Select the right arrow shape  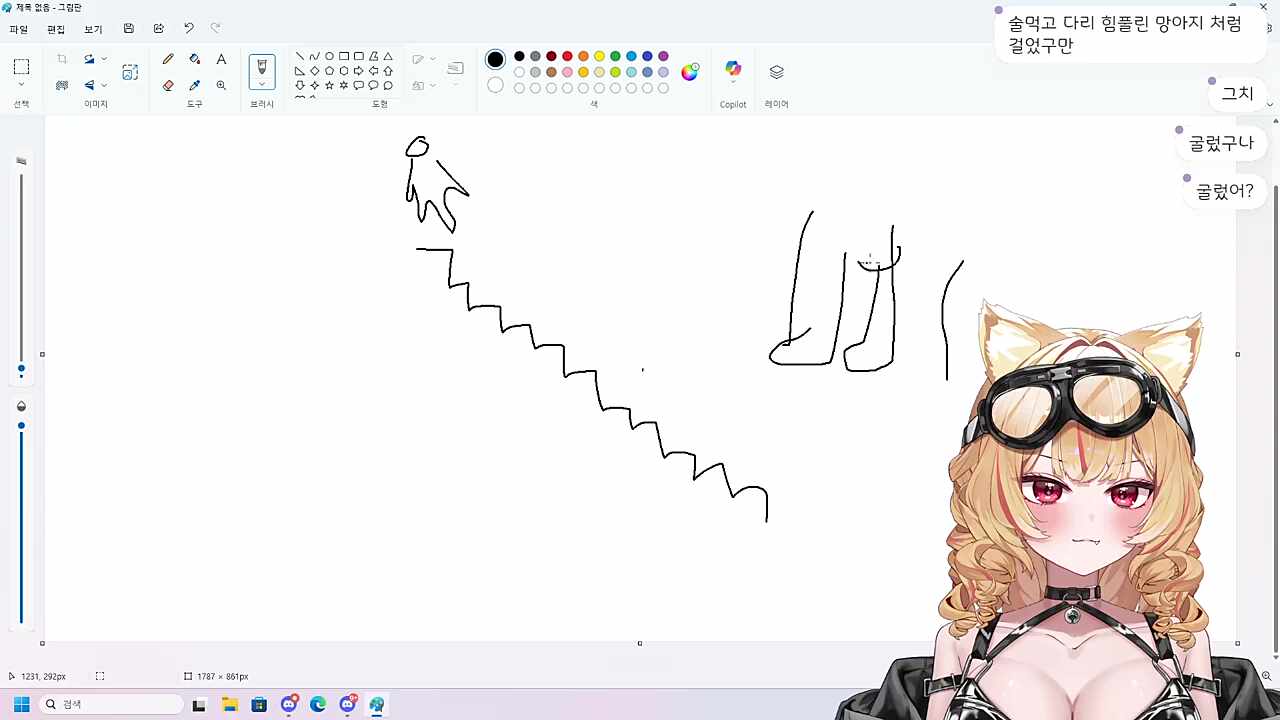(x=359, y=71)
